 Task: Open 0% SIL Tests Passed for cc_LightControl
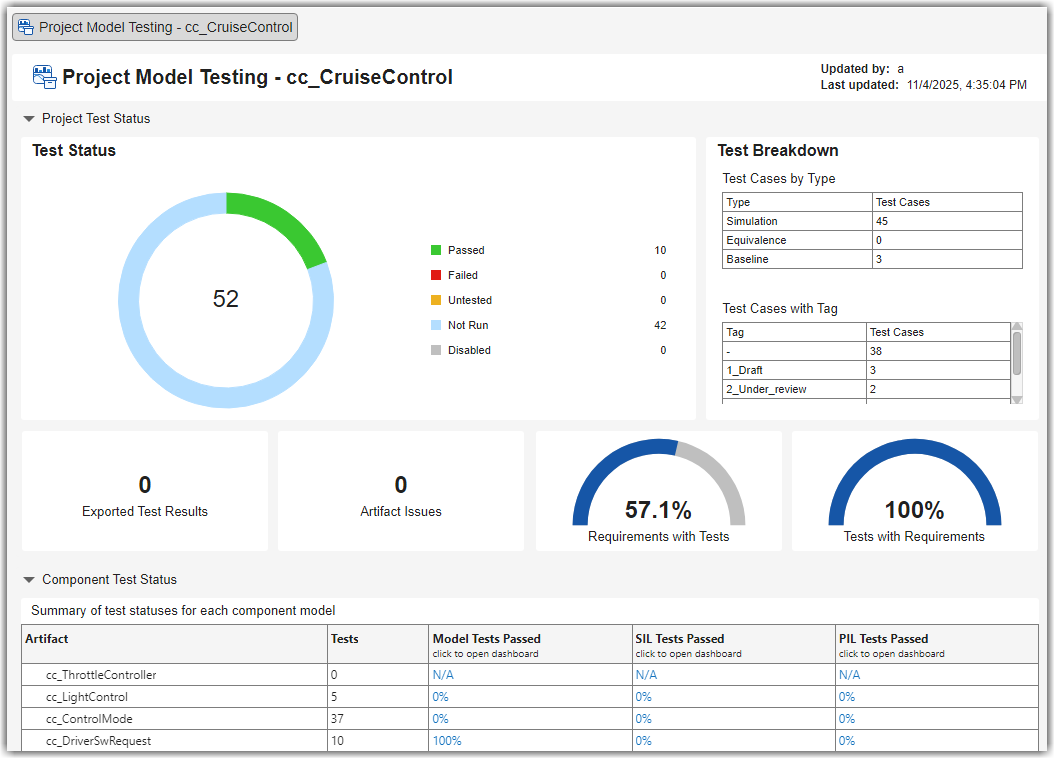(643, 696)
